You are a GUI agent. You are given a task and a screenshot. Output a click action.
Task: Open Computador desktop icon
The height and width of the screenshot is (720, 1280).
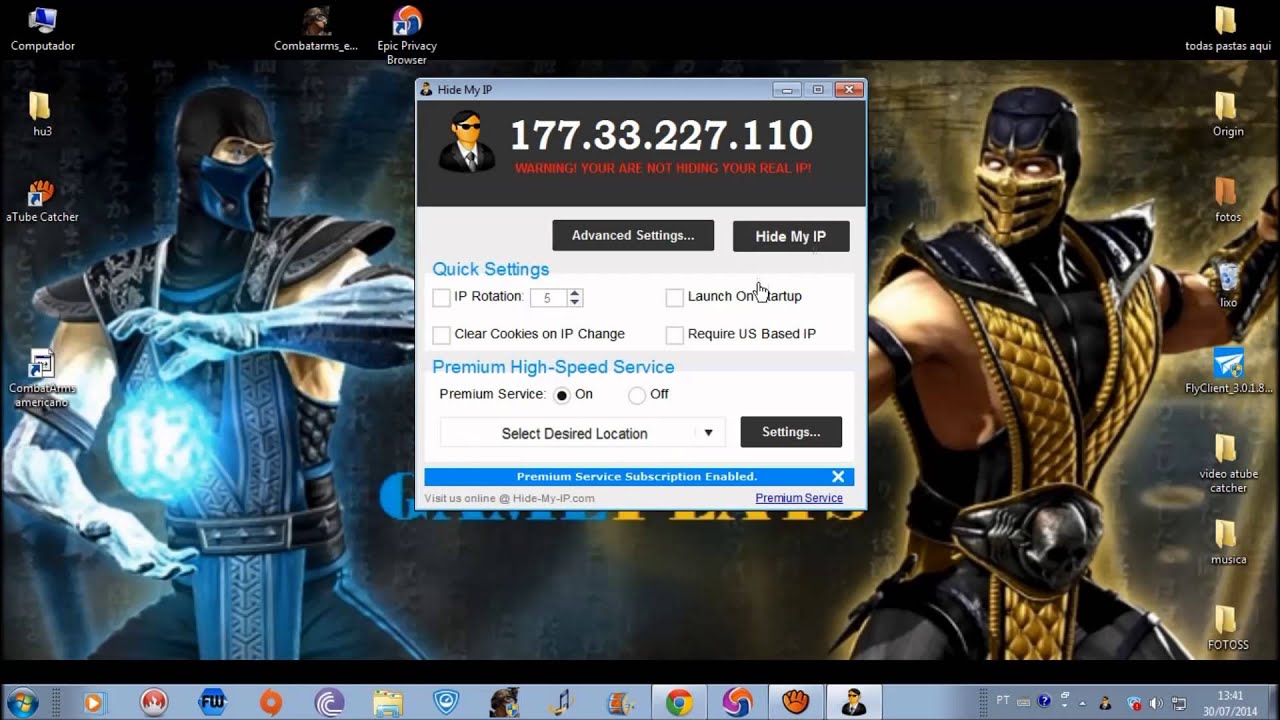(42, 29)
